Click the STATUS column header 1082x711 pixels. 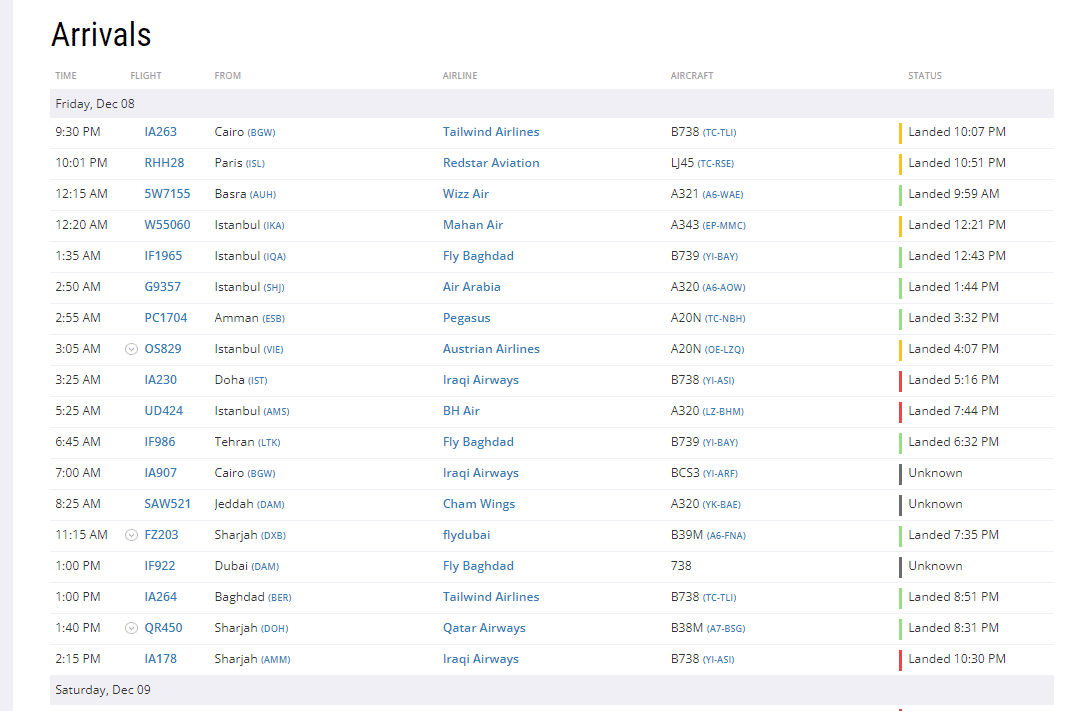[924, 76]
